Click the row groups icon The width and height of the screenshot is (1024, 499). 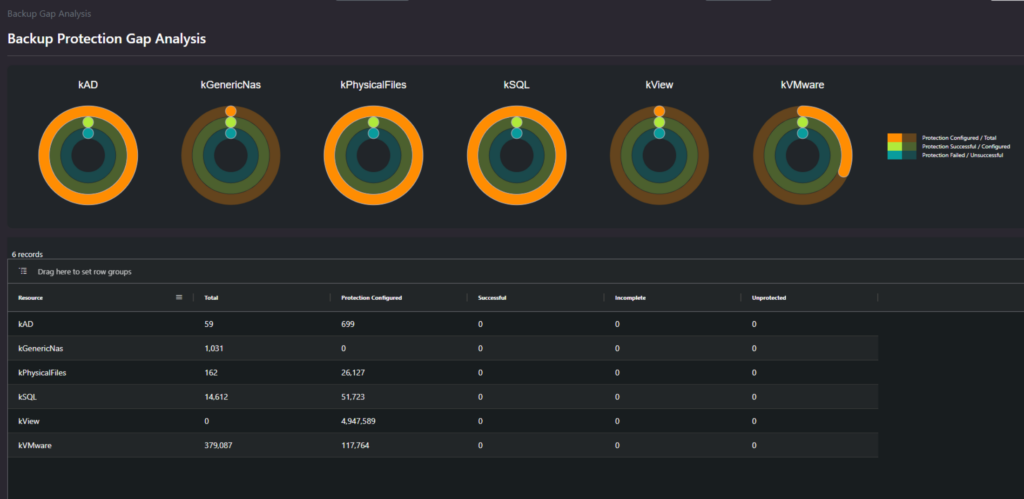click(x=23, y=271)
